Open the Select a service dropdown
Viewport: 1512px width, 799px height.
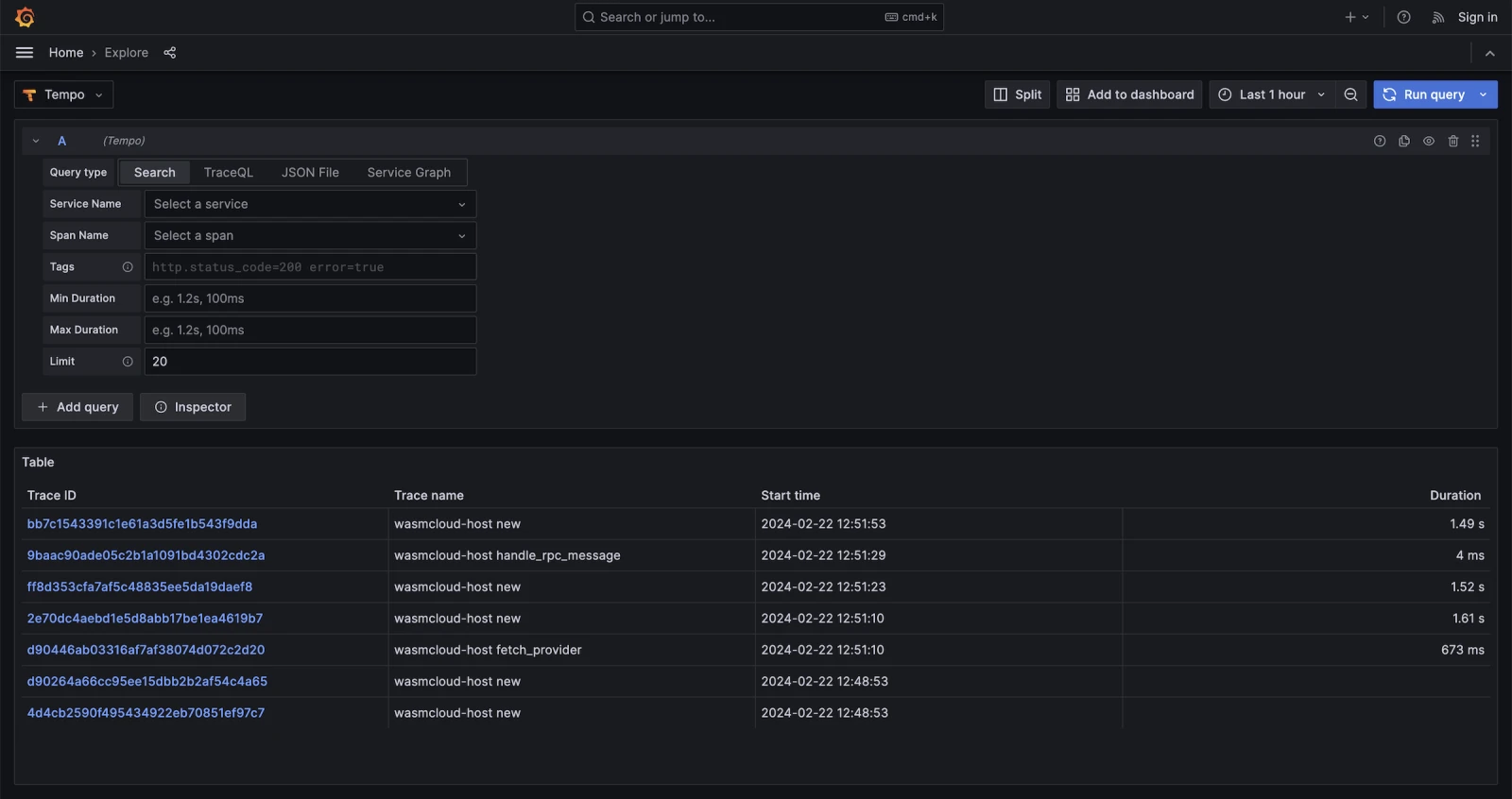click(x=310, y=204)
